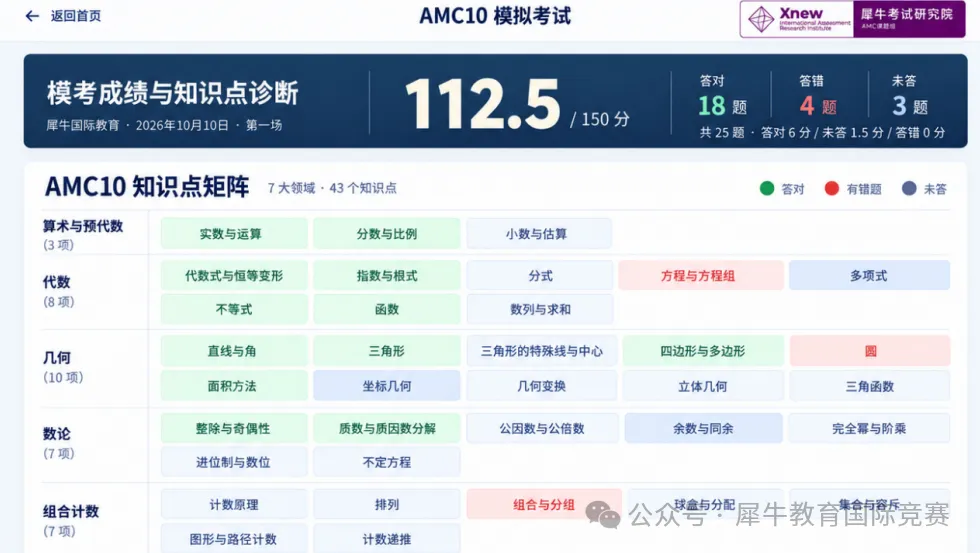This screenshot has width=980, height=553.
Task: Select the 多项式 topic tile
Action: click(869, 276)
